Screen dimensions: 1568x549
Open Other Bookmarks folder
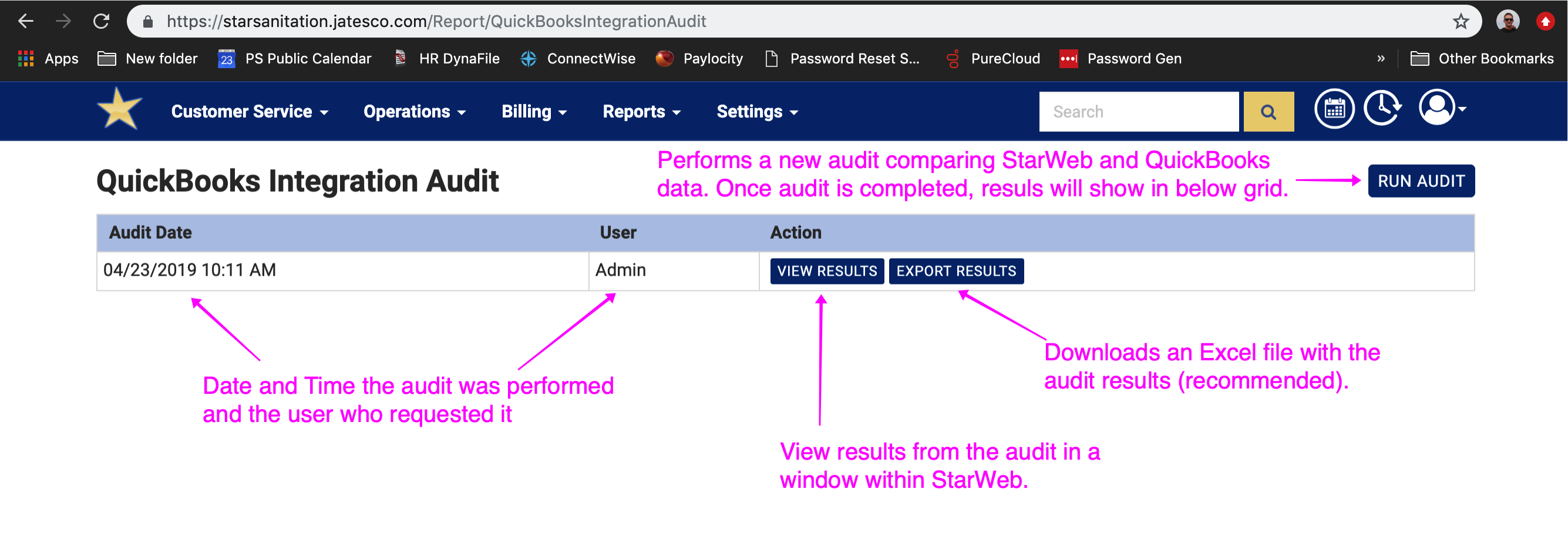pos(1482,59)
